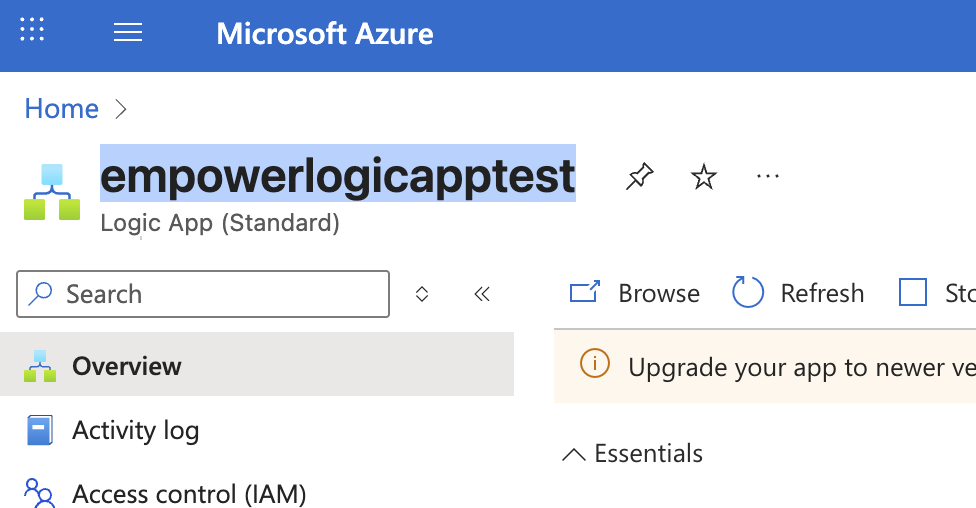The width and height of the screenshot is (976, 508).
Task: Add resource to favorites with star
Action: [x=703, y=177]
